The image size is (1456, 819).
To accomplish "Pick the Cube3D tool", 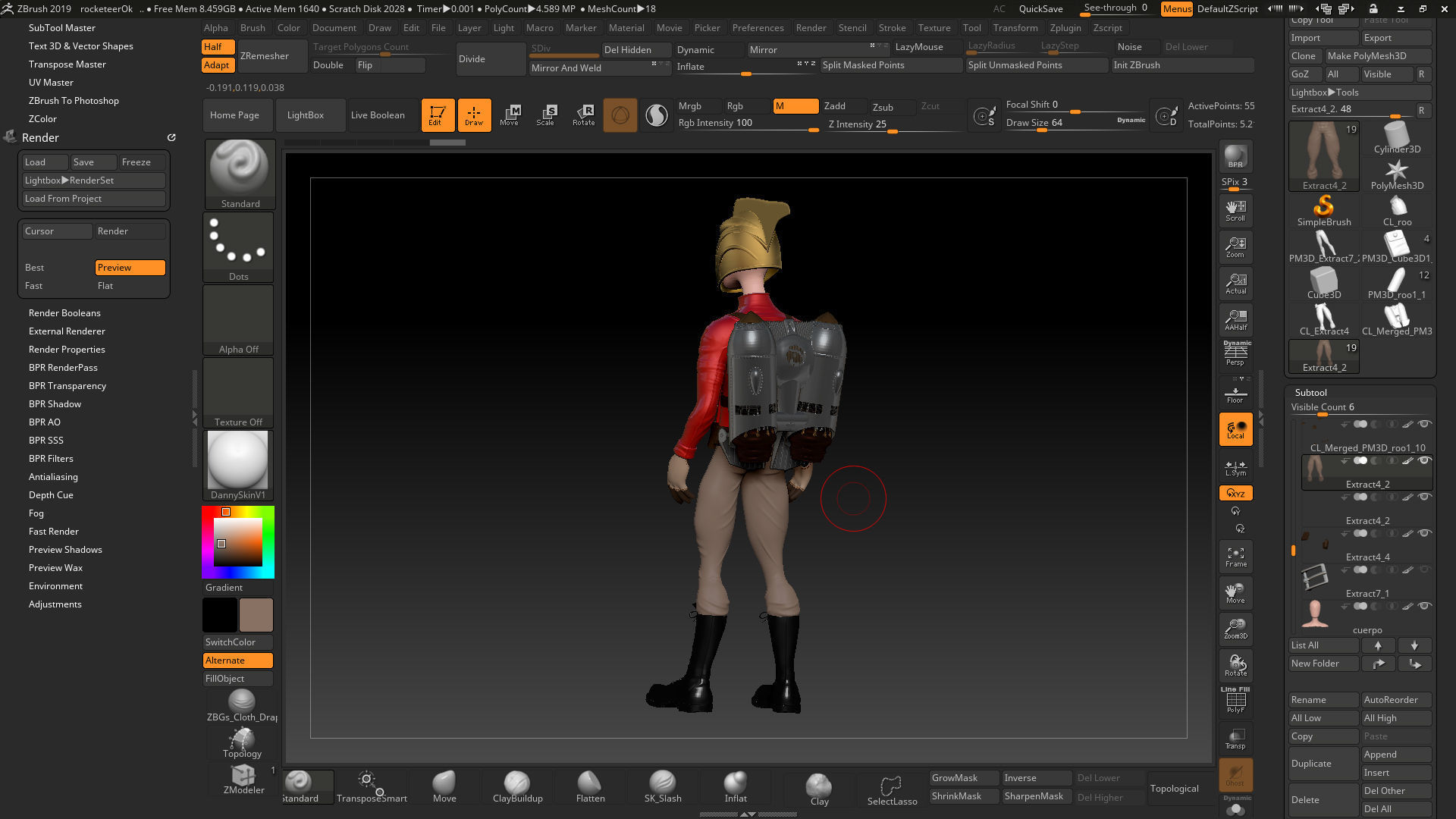I will click(x=1323, y=284).
